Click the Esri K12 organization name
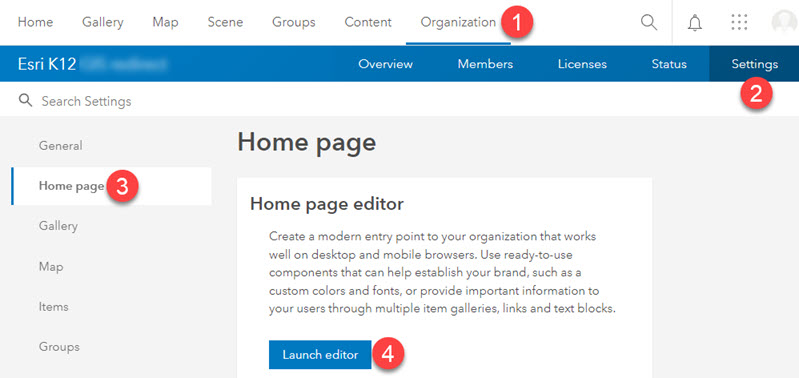The width and height of the screenshot is (799, 378). tap(47, 64)
